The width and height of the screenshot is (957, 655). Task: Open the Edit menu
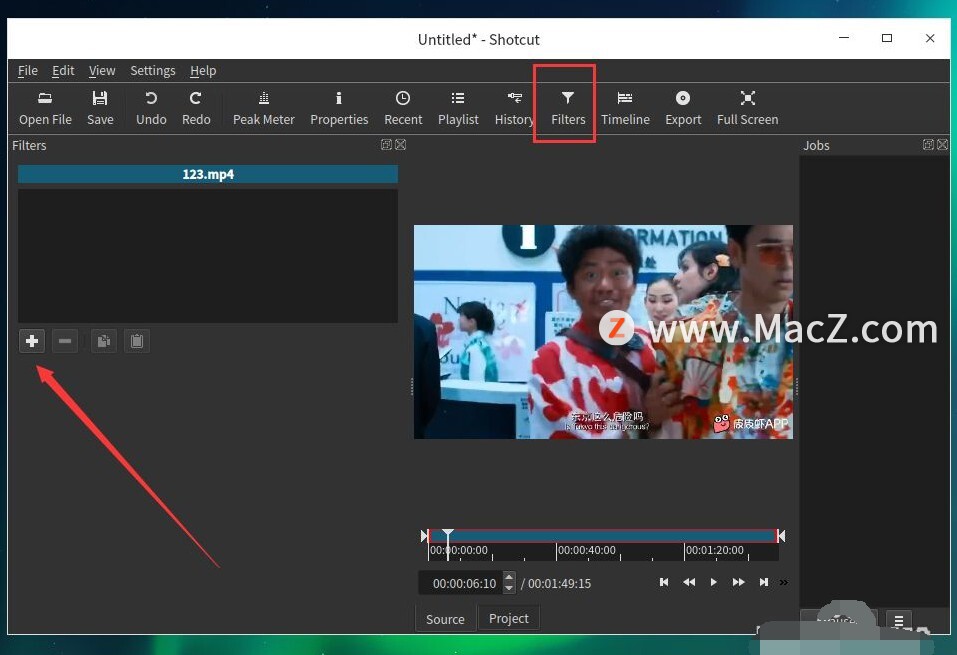[63, 71]
